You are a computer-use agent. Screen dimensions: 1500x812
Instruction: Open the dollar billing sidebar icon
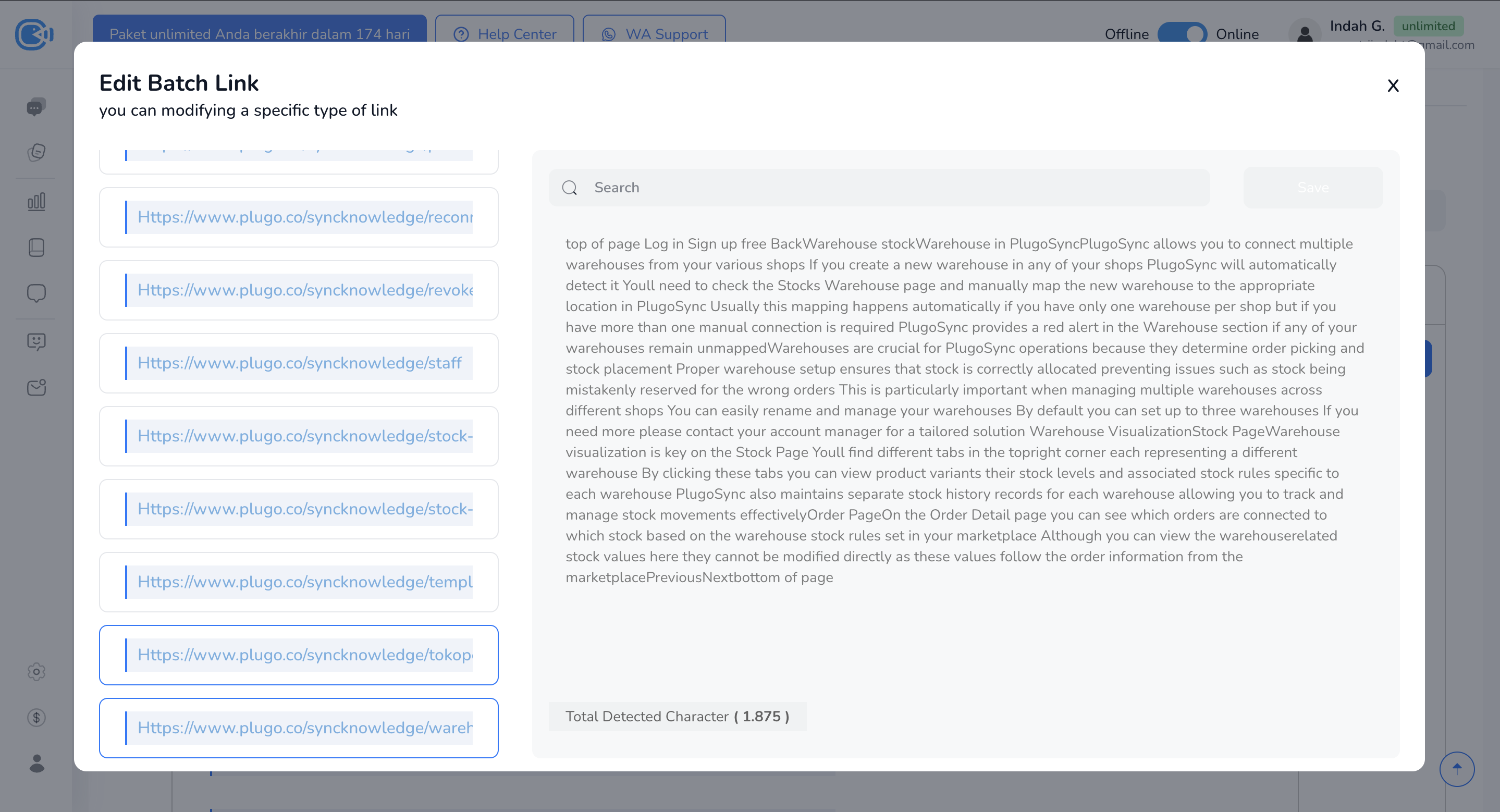[x=36, y=717]
